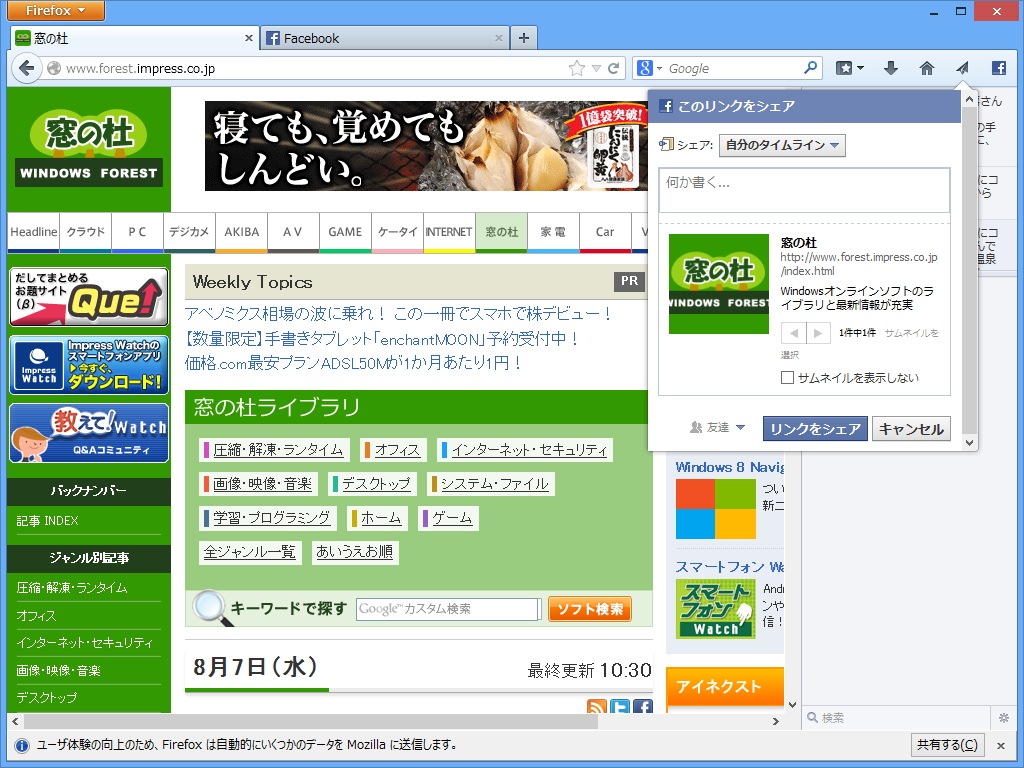Open the 全ジャンル一覧 link
The width and height of the screenshot is (1024, 768).
pos(249,552)
